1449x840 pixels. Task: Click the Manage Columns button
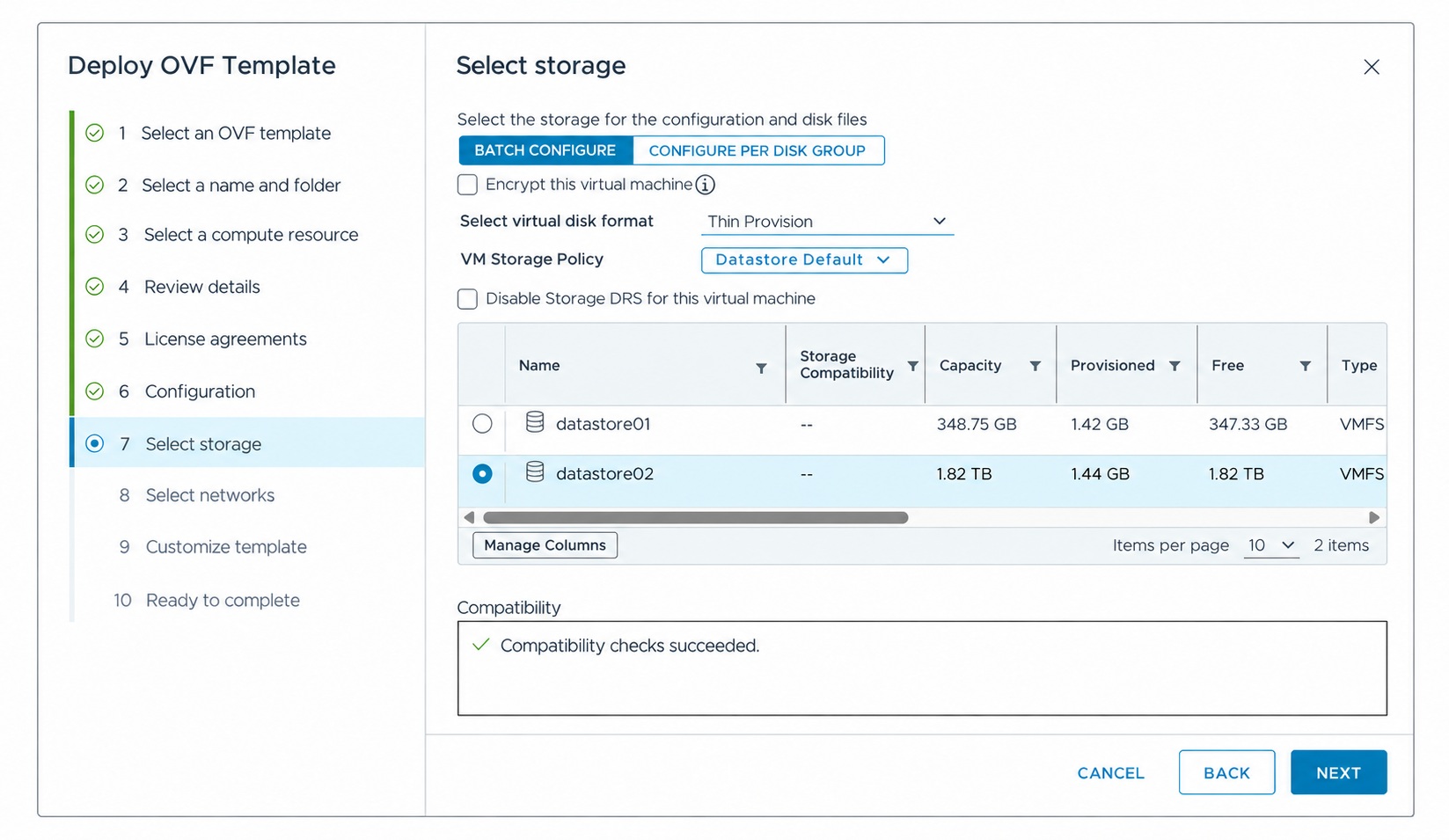[x=545, y=545]
